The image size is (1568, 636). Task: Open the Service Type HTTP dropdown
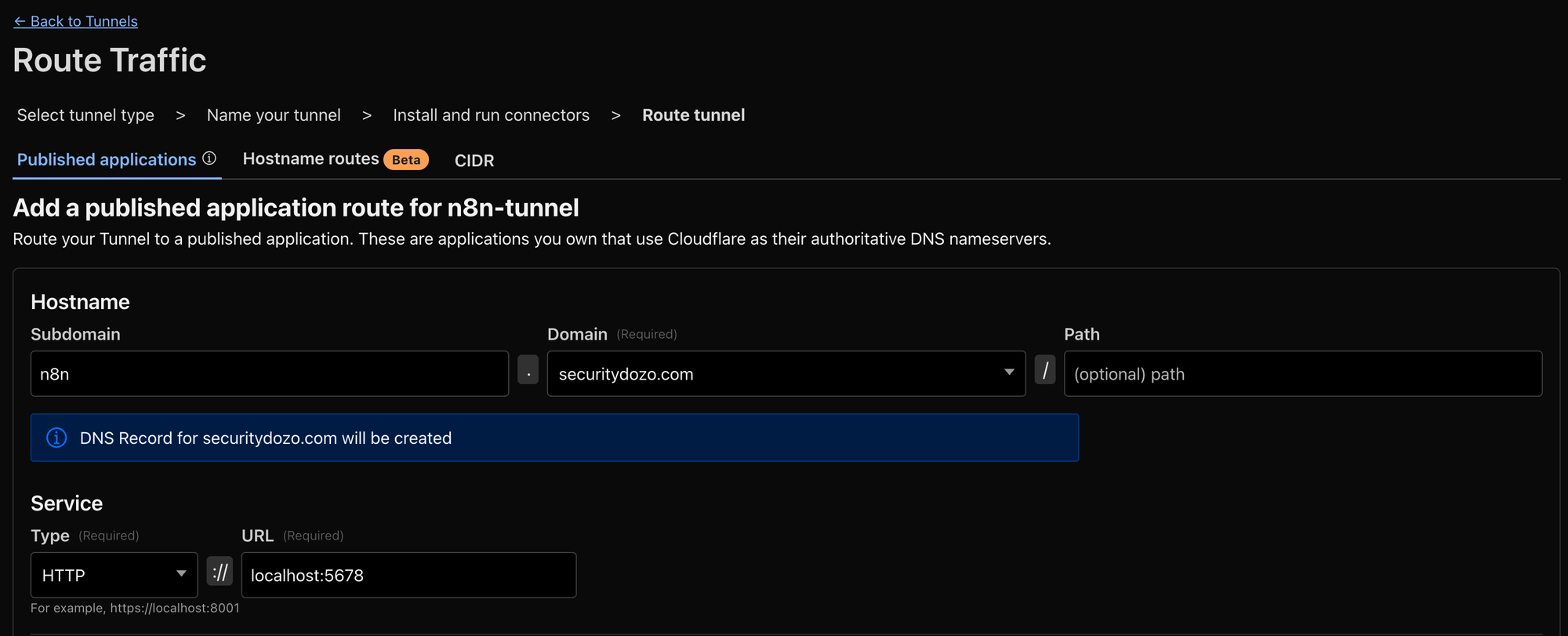pyautogui.click(x=114, y=575)
